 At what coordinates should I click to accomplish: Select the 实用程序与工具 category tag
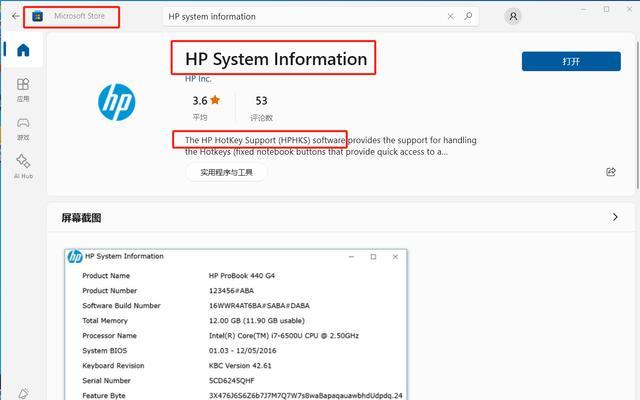(227, 172)
